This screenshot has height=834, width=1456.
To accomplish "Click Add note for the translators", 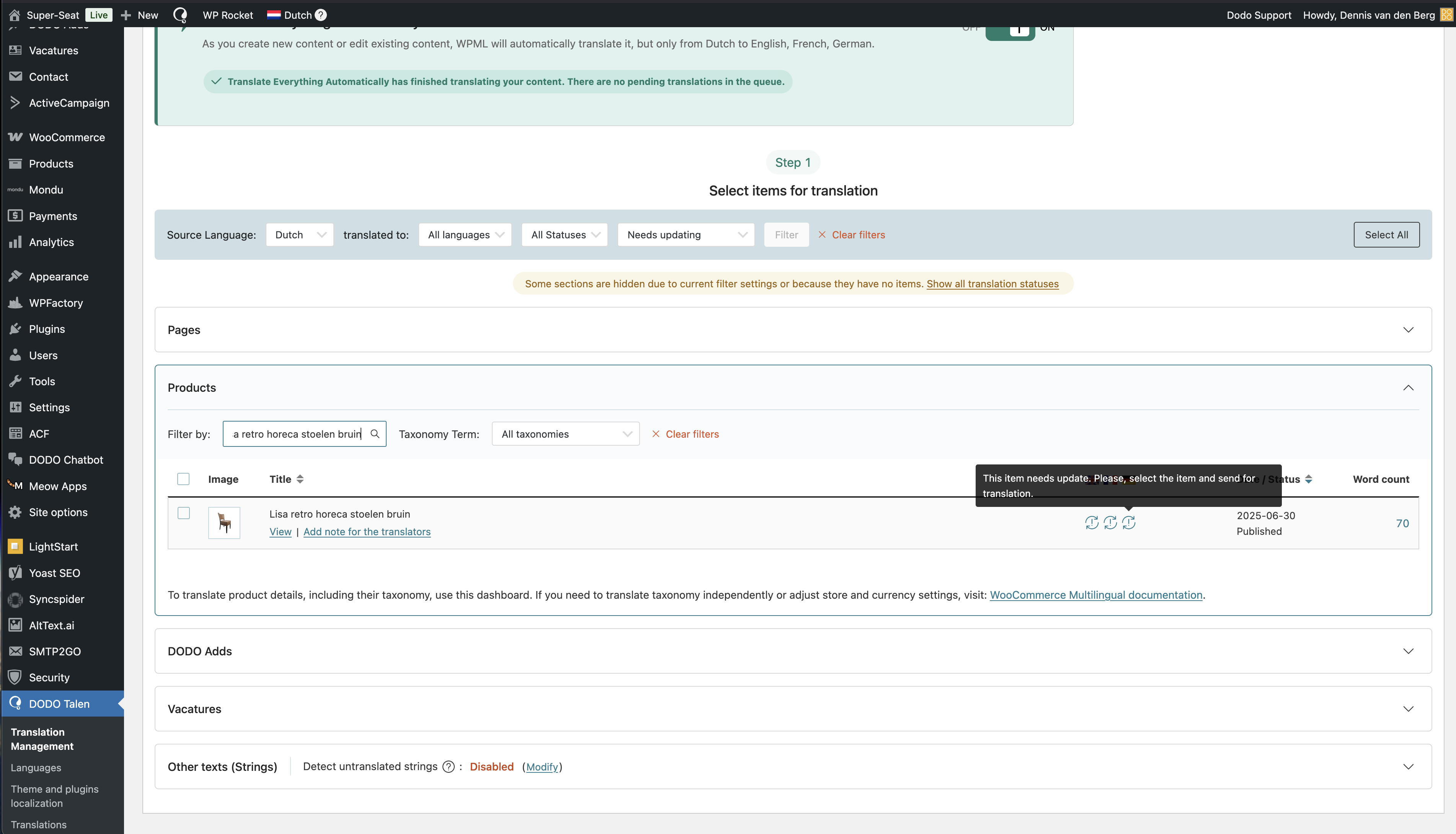I will (367, 531).
